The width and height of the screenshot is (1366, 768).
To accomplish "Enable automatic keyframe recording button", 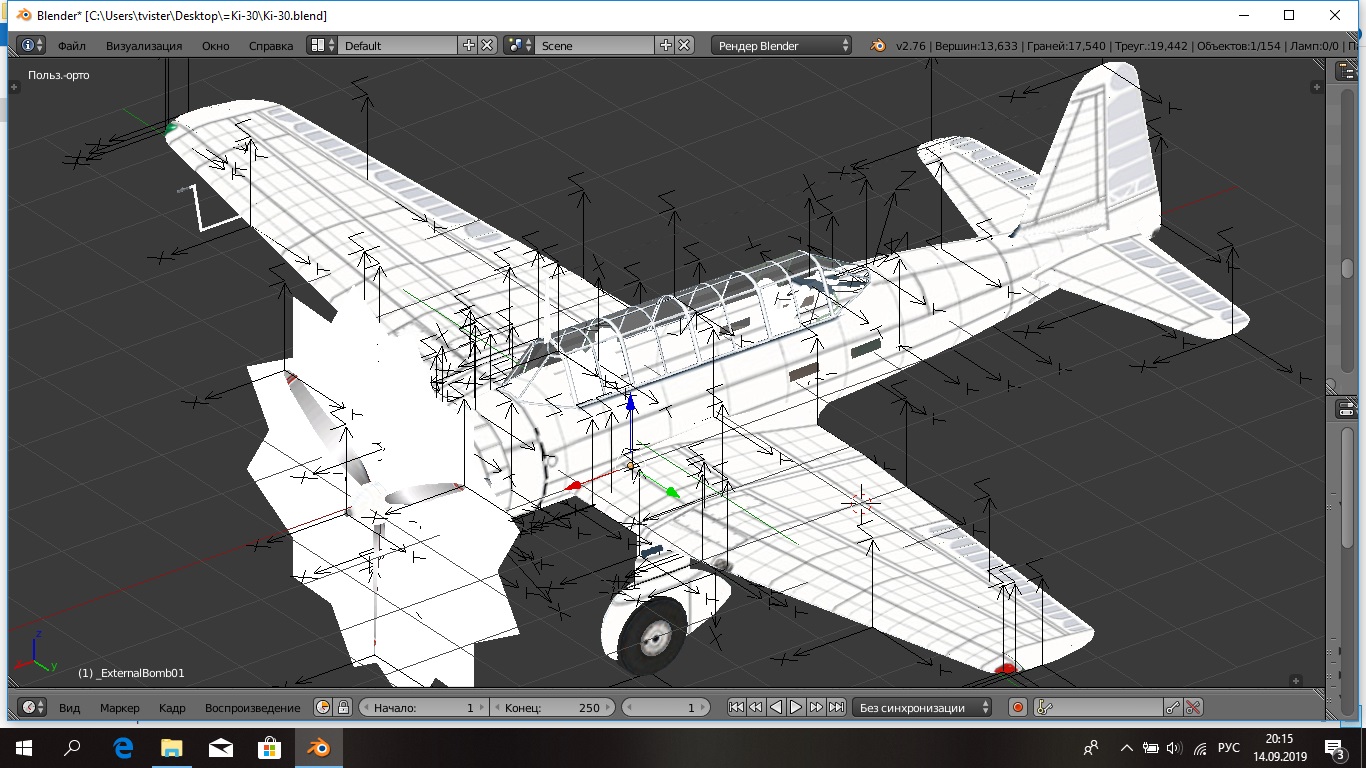I will pyautogui.click(x=1018, y=707).
